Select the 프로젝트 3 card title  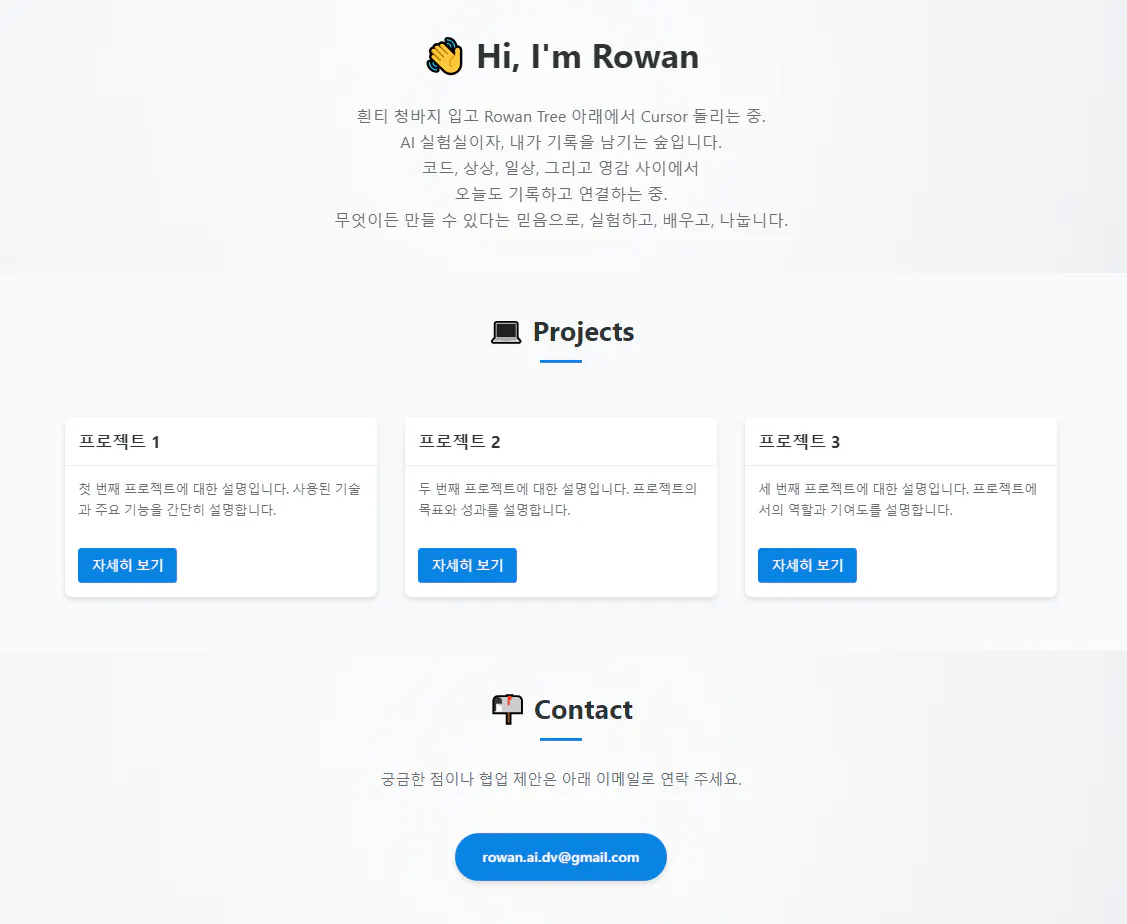point(799,441)
